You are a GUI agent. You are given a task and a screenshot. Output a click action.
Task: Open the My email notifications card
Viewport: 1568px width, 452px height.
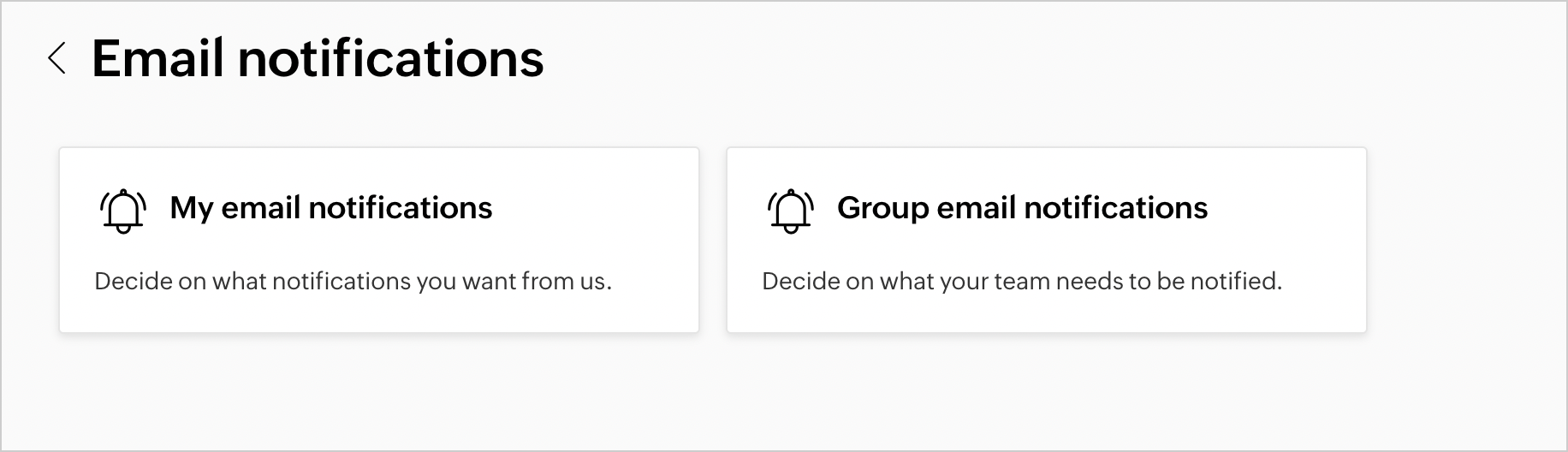[x=378, y=241]
